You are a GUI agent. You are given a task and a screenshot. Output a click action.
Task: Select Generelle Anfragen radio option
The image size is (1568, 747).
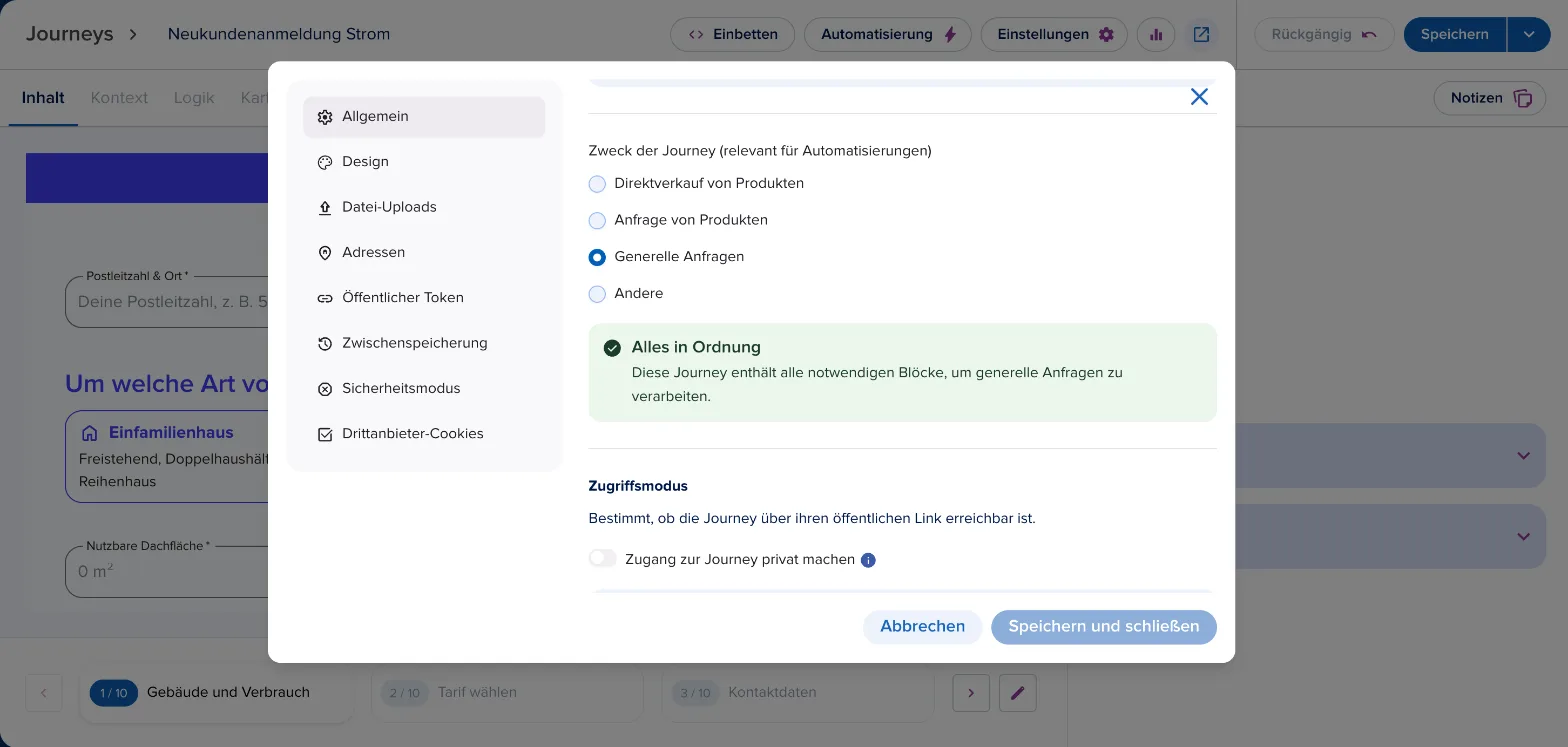tap(597, 257)
